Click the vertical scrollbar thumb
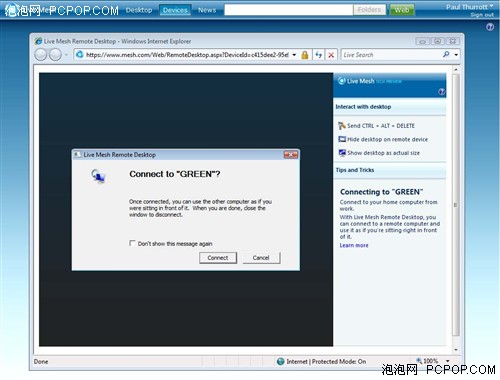The image size is (500, 380). pos(456,205)
